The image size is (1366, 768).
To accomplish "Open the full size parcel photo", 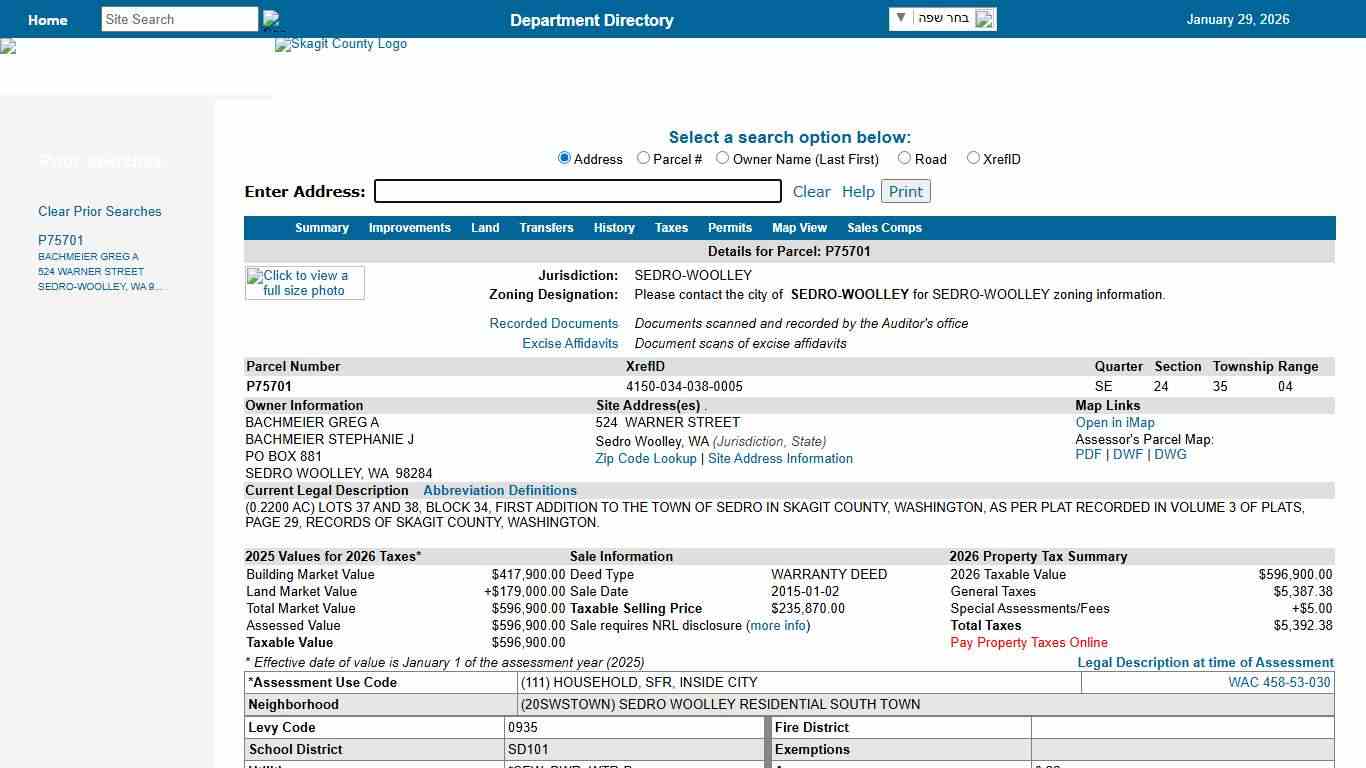I will point(305,283).
